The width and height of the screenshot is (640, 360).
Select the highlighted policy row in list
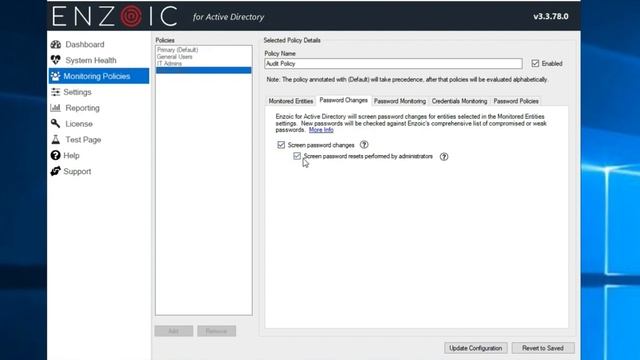click(x=204, y=70)
